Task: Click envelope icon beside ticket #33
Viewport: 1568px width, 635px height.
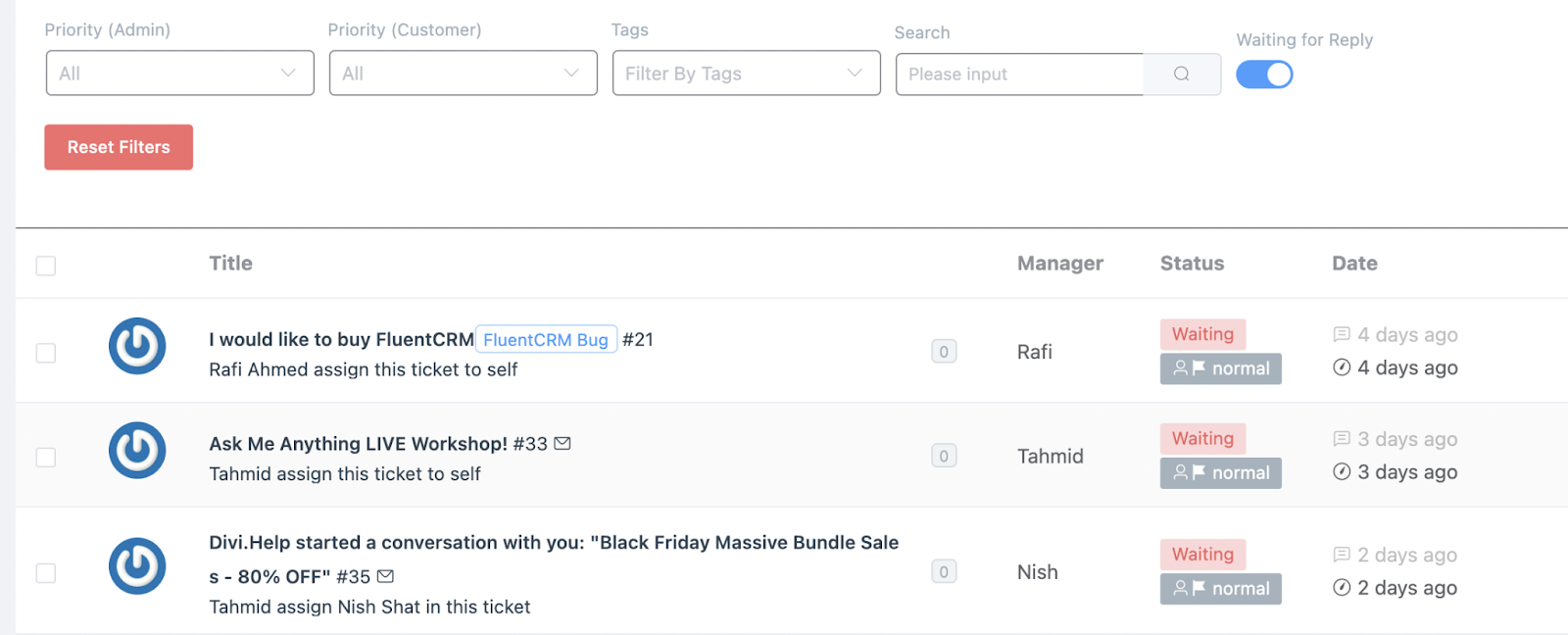Action: click(x=563, y=444)
